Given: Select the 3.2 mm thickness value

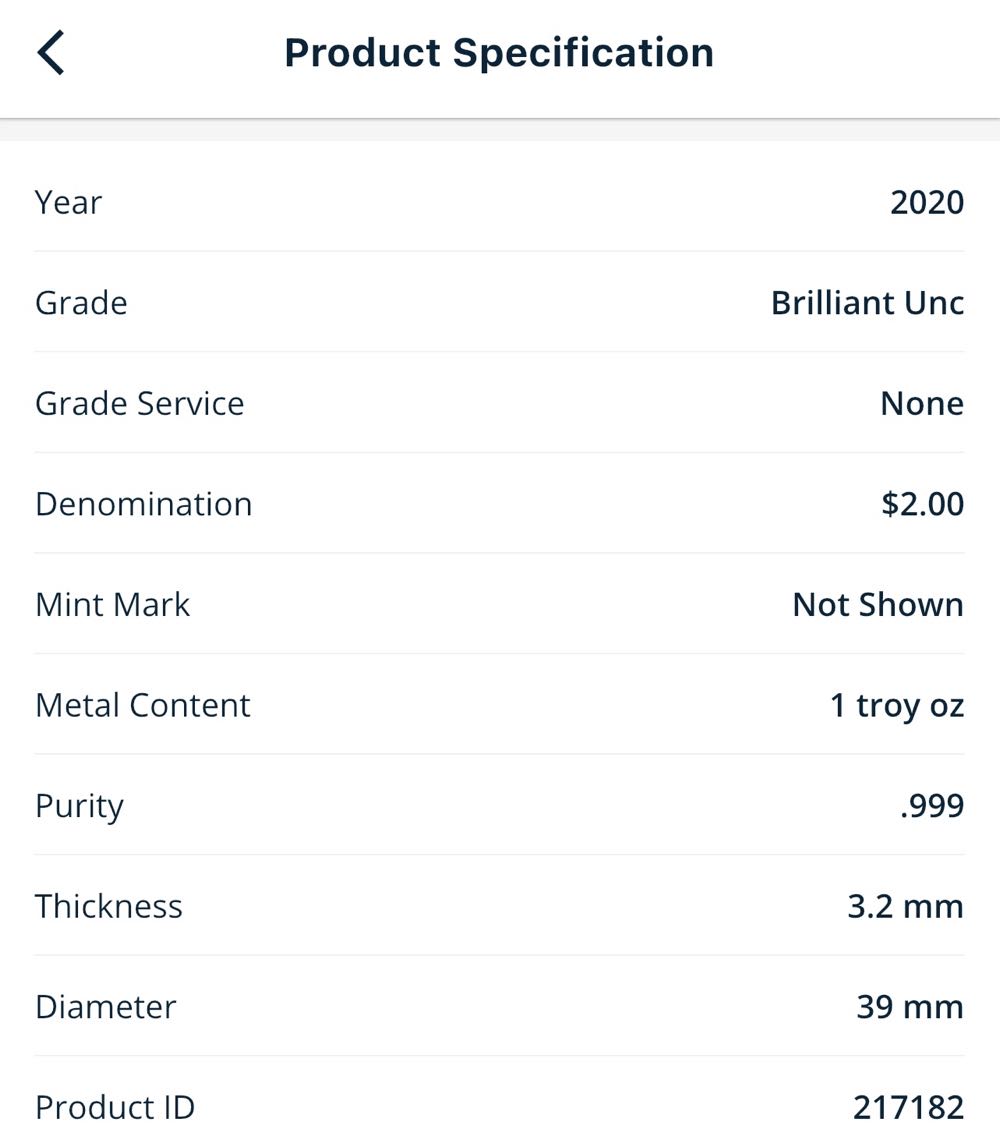Looking at the screenshot, I should coord(905,907).
